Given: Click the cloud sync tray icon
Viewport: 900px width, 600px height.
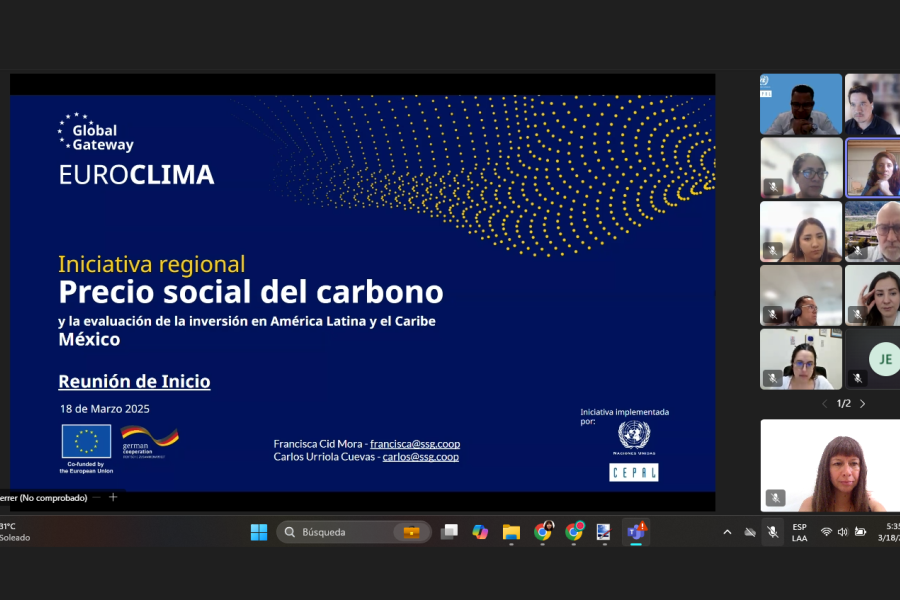Looking at the screenshot, I should click(x=750, y=532).
